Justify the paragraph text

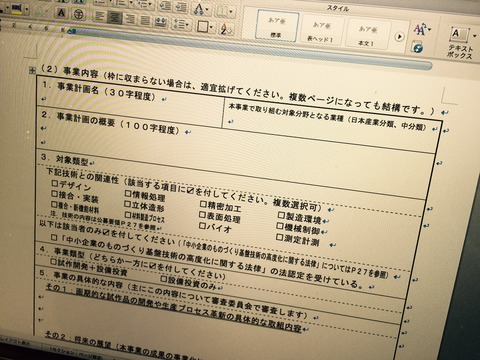click(145, 20)
